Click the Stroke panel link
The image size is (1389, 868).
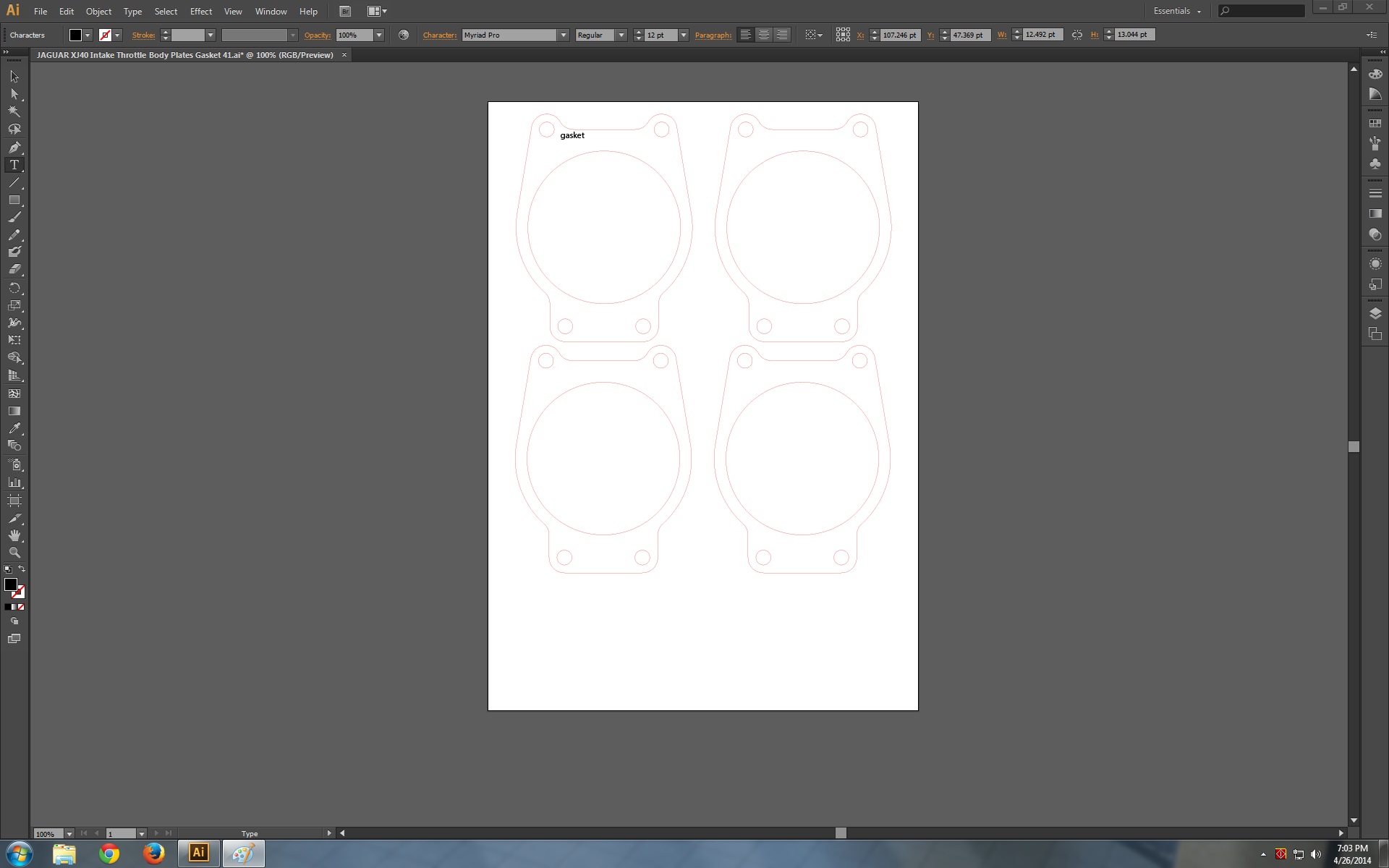[x=143, y=35]
